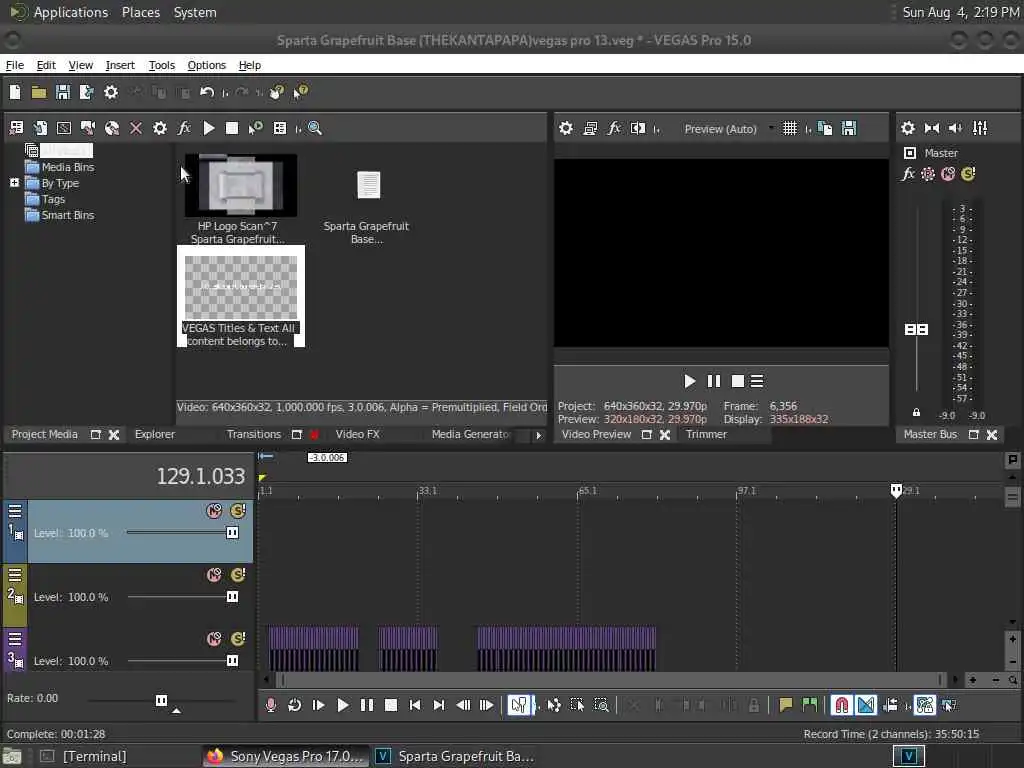The height and width of the screenshot is (768, 1024).
Task: Switch to the Video FX tab
Action: 357,434
